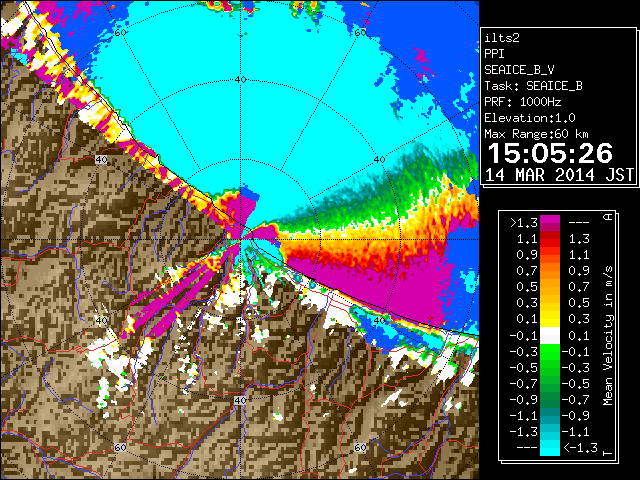Click the 'Mean Velocity in m/s' legend title
This screenshot has width=640, height=480.
pos(608,335)
